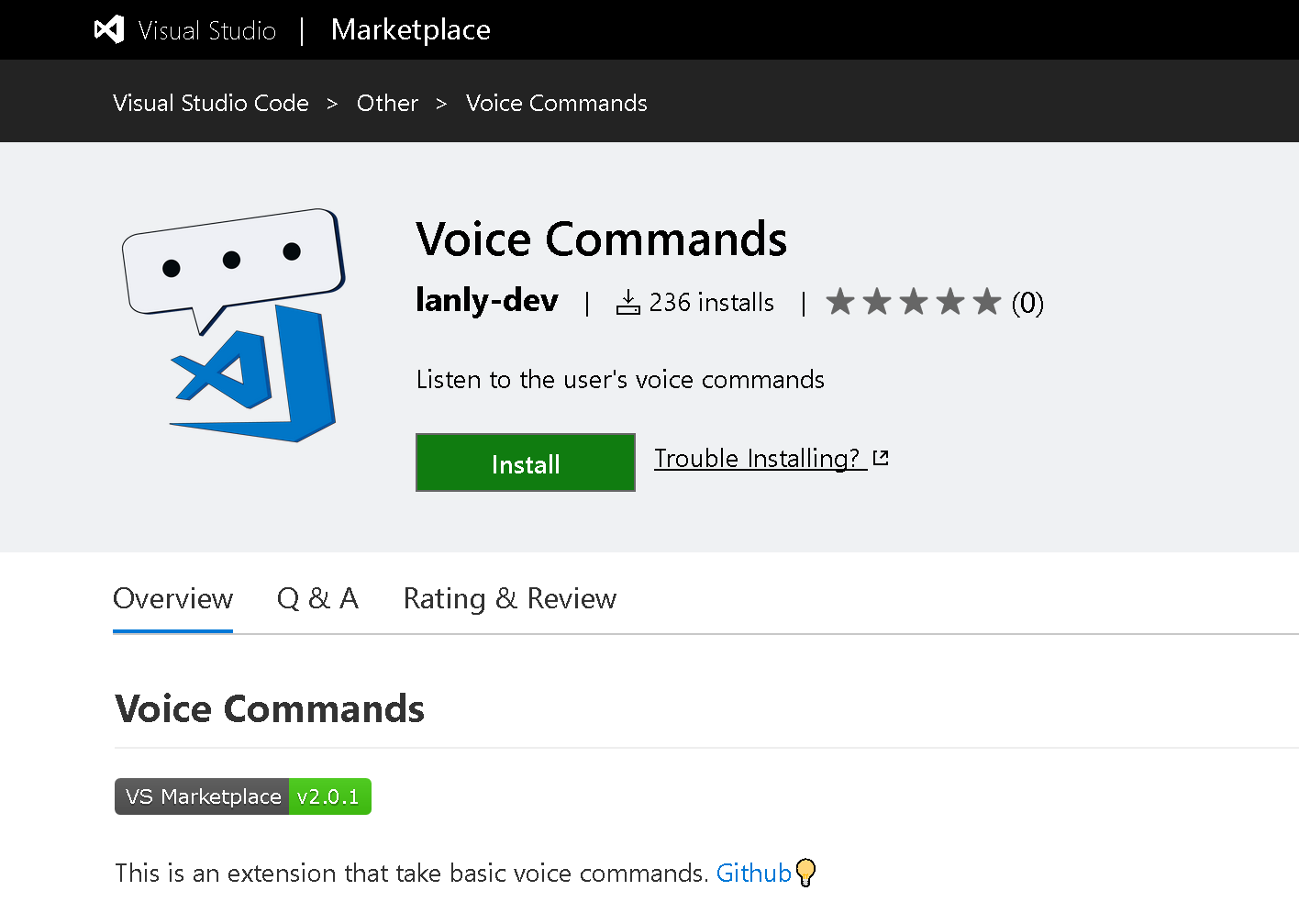Click the Voice Commands page title
The height and width of the screenshot is (924, 1299).
[x=601, y=239]
